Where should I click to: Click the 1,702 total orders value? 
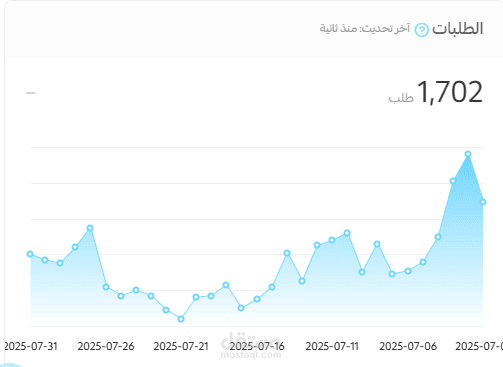[450, 92]
